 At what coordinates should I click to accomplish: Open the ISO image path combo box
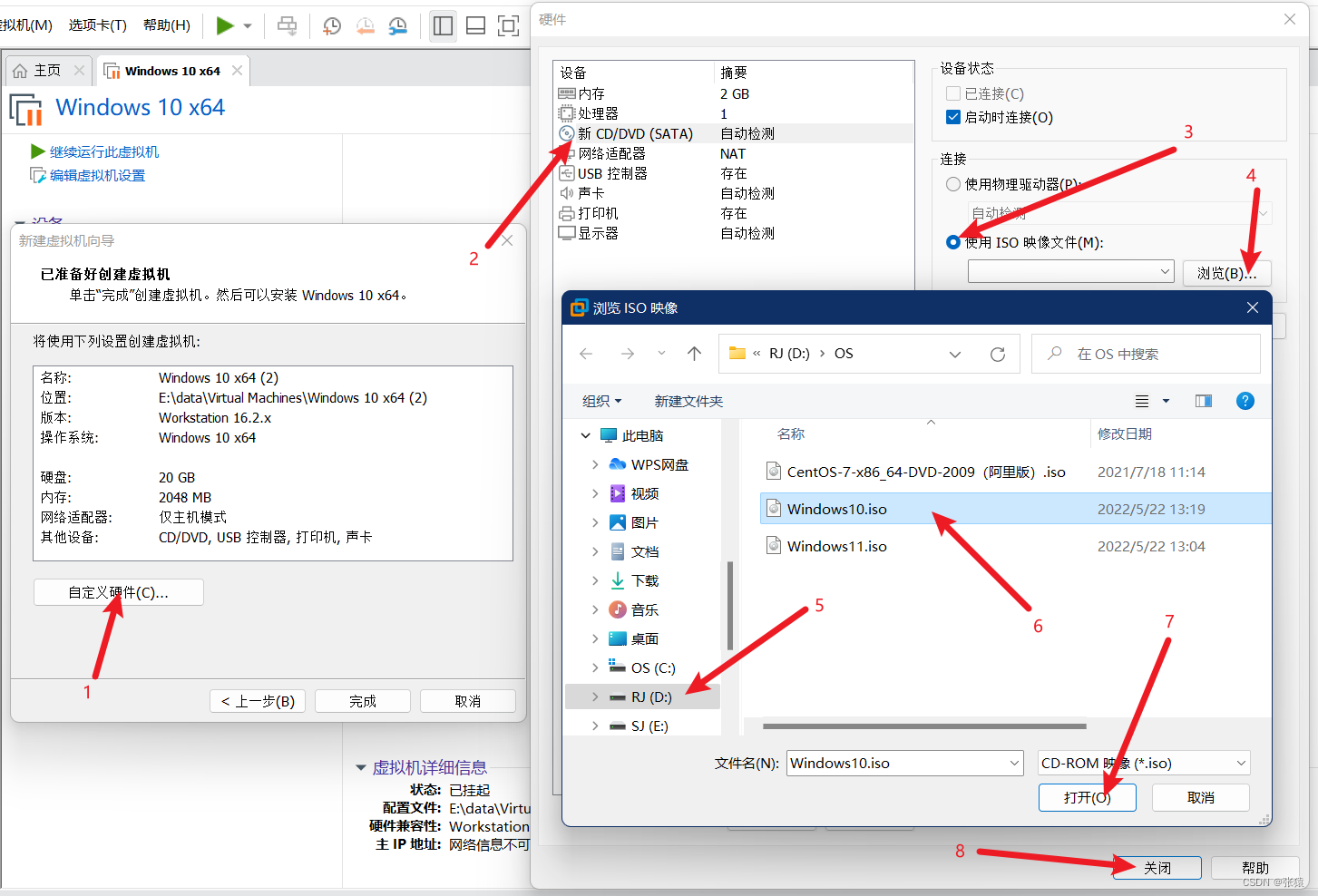(x=1070, y=271)
